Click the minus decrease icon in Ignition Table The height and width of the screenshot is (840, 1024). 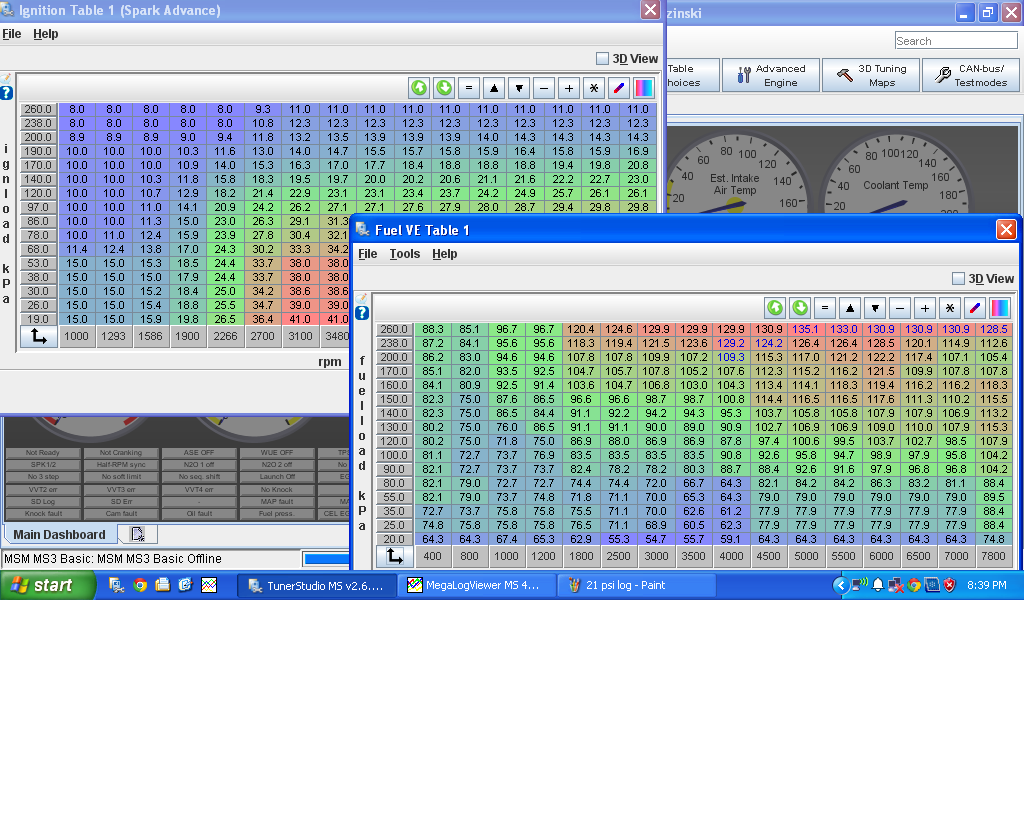coord(544,88)
